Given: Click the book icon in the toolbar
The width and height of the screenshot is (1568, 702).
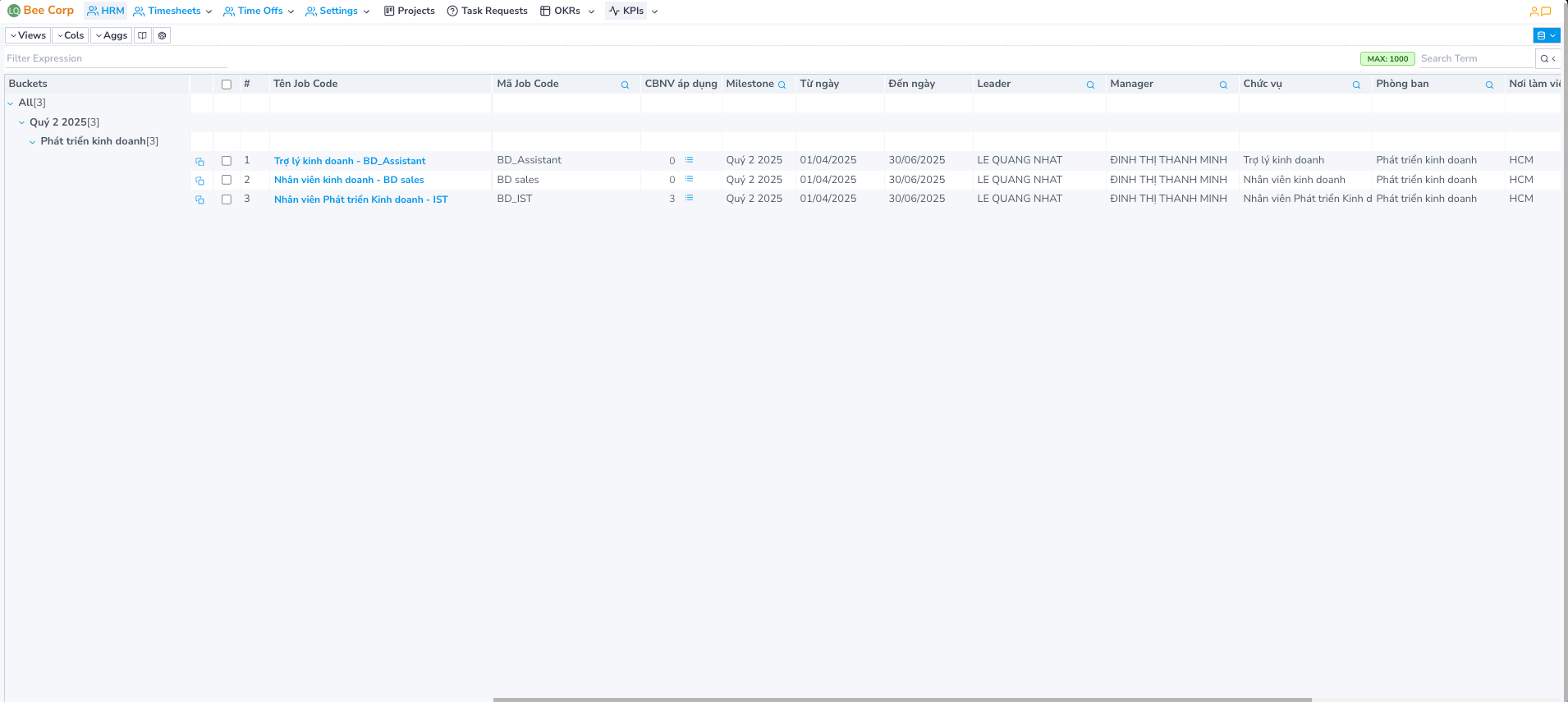Looking at the screenshot, I should [x=143, y=35].
